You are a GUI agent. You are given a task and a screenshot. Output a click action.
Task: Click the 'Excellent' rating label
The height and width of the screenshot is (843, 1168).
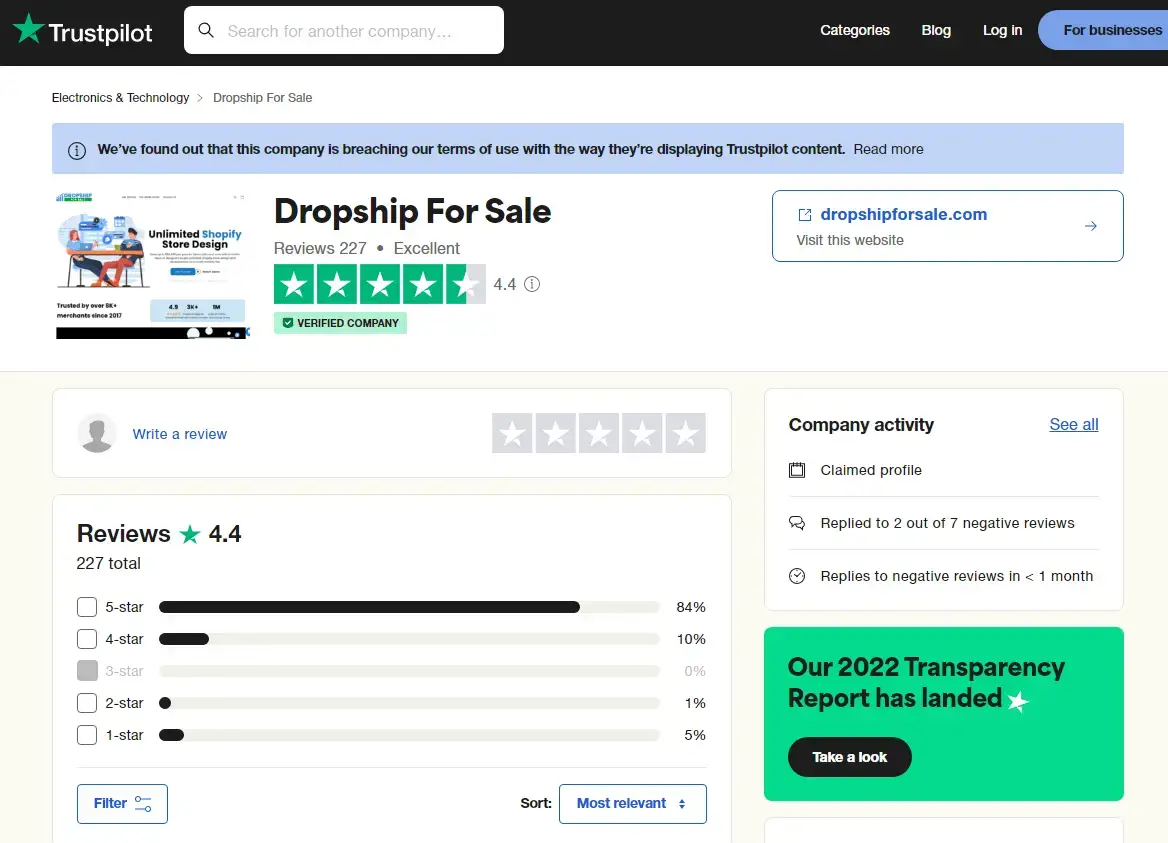[x=427, y=248]
